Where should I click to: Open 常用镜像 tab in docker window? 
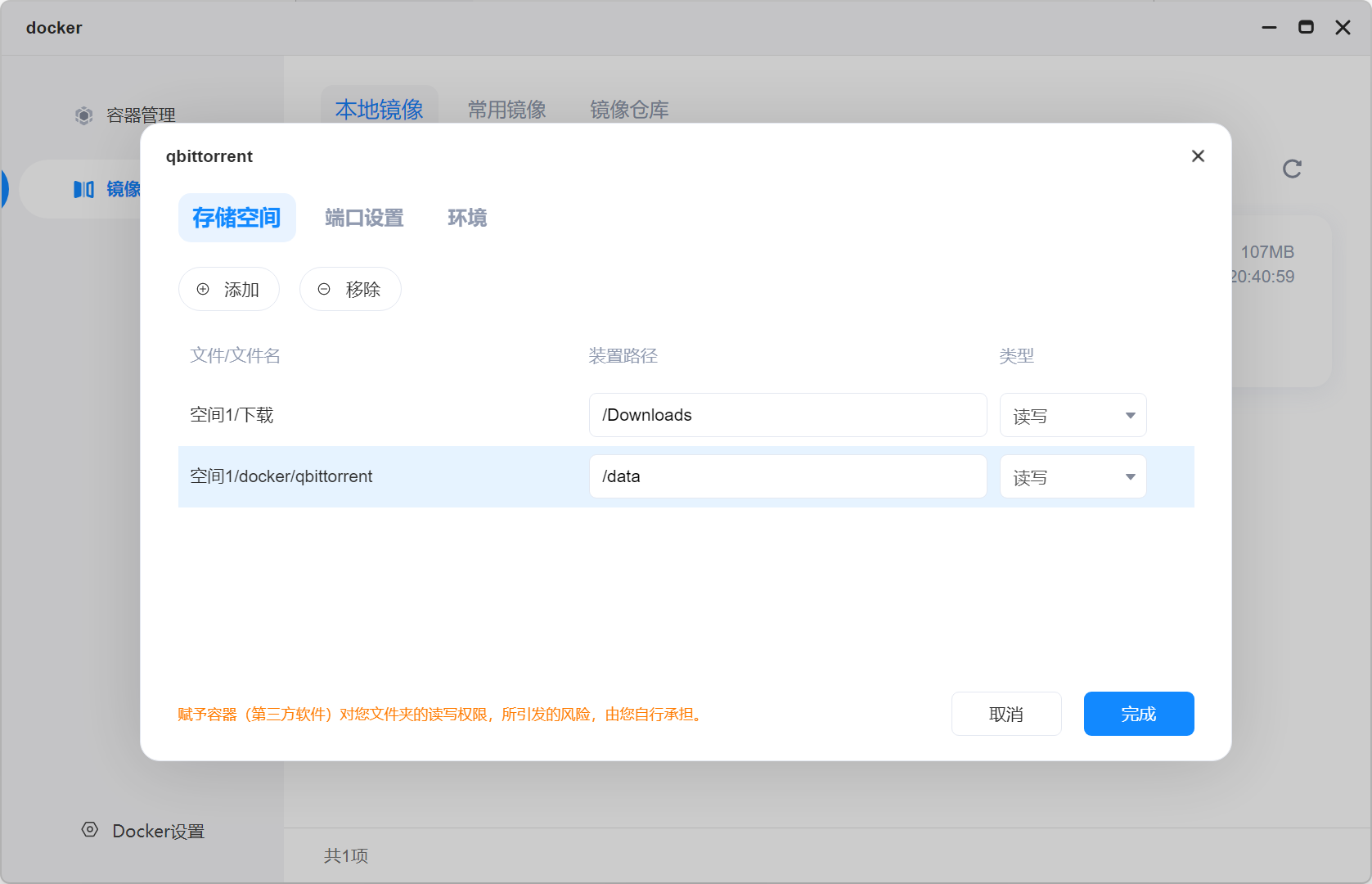click(506, 109)
